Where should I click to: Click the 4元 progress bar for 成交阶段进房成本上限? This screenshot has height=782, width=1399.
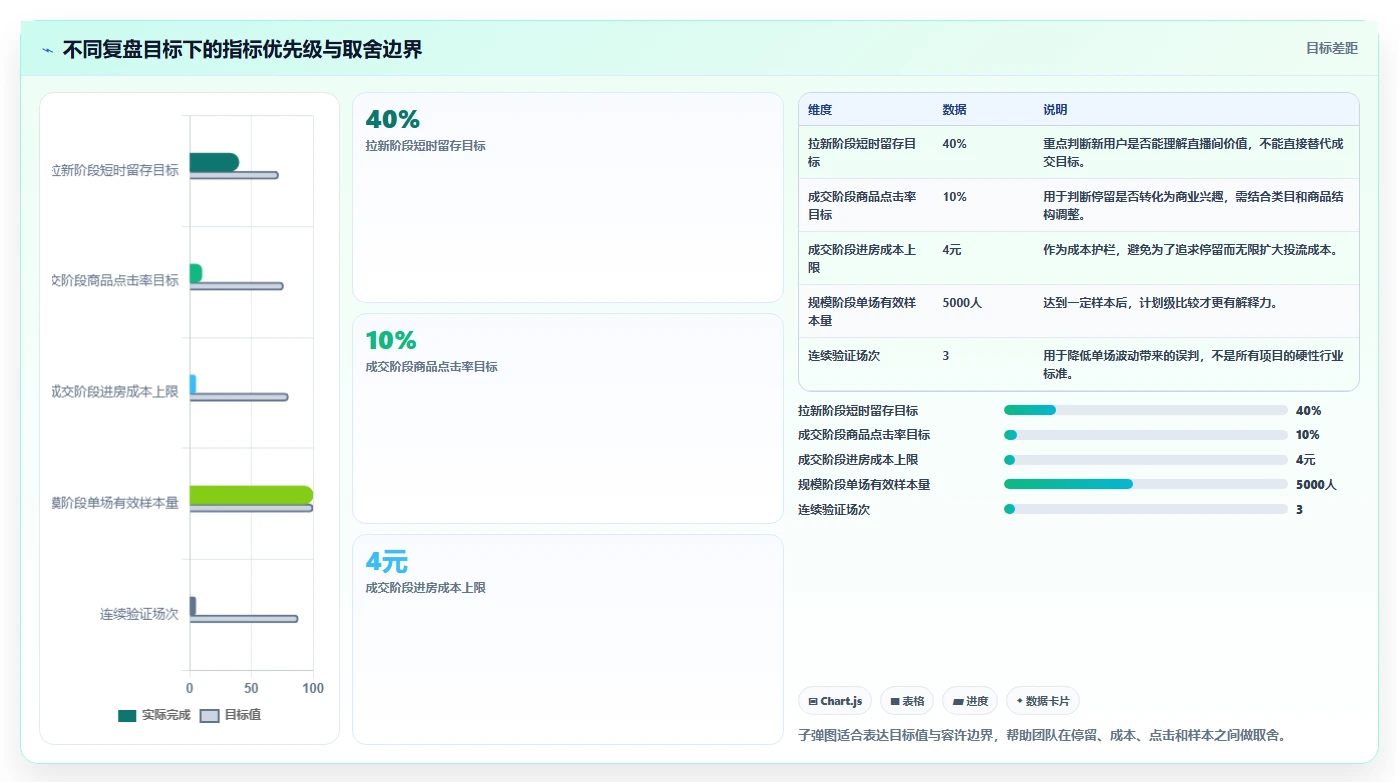click(1145, 460)
